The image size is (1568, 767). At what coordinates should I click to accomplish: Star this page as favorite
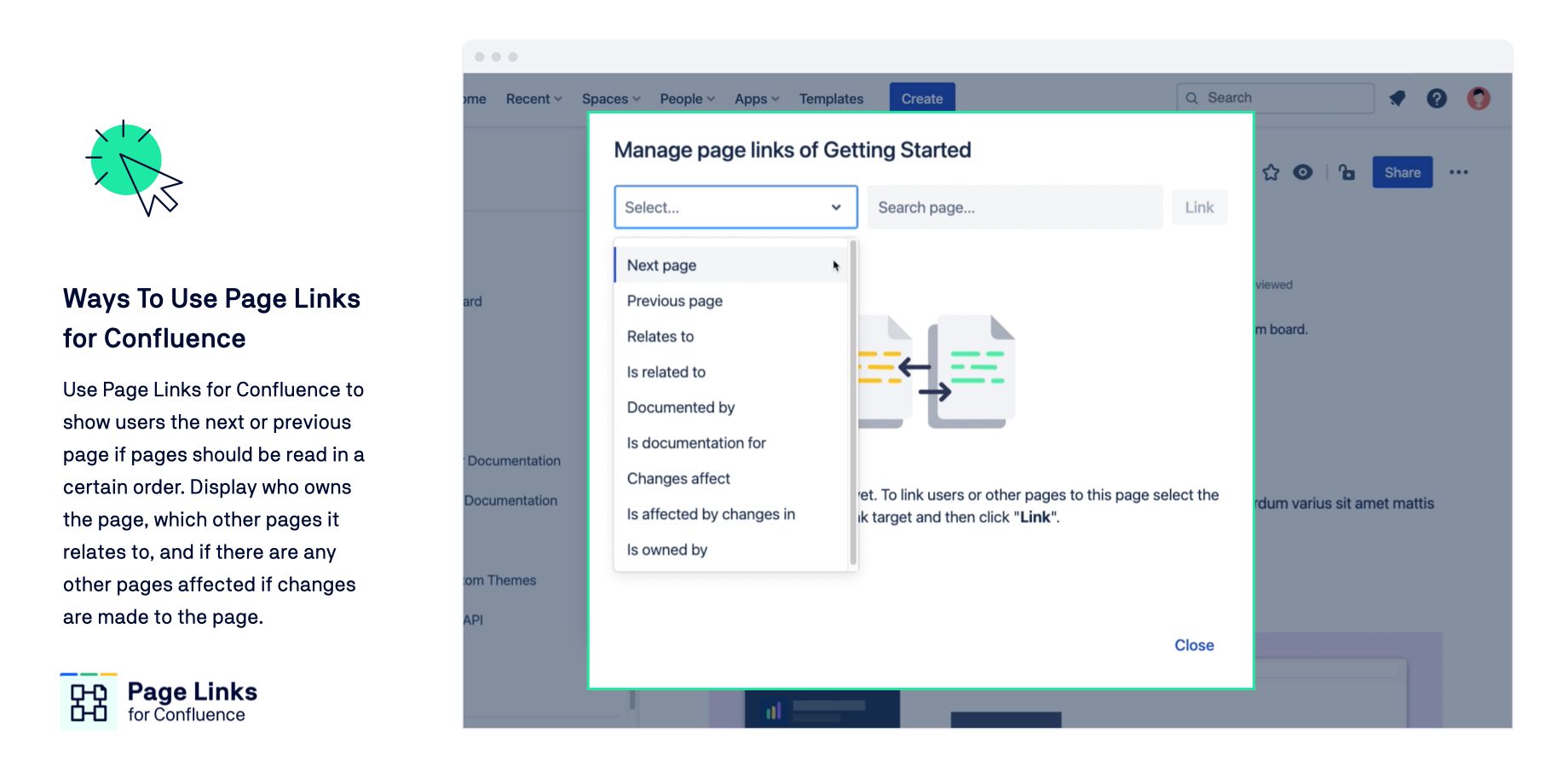point(1271,172)
